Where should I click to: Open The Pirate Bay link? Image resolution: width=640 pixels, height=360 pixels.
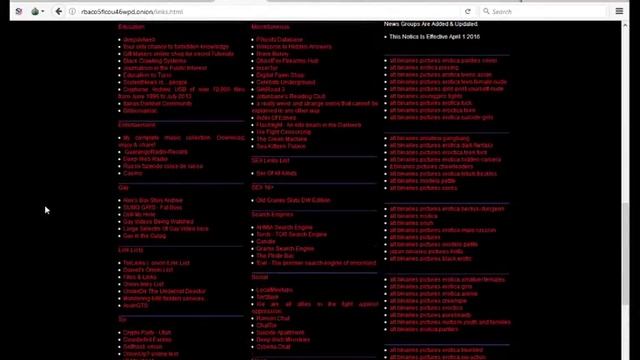[x=275, y=256]
